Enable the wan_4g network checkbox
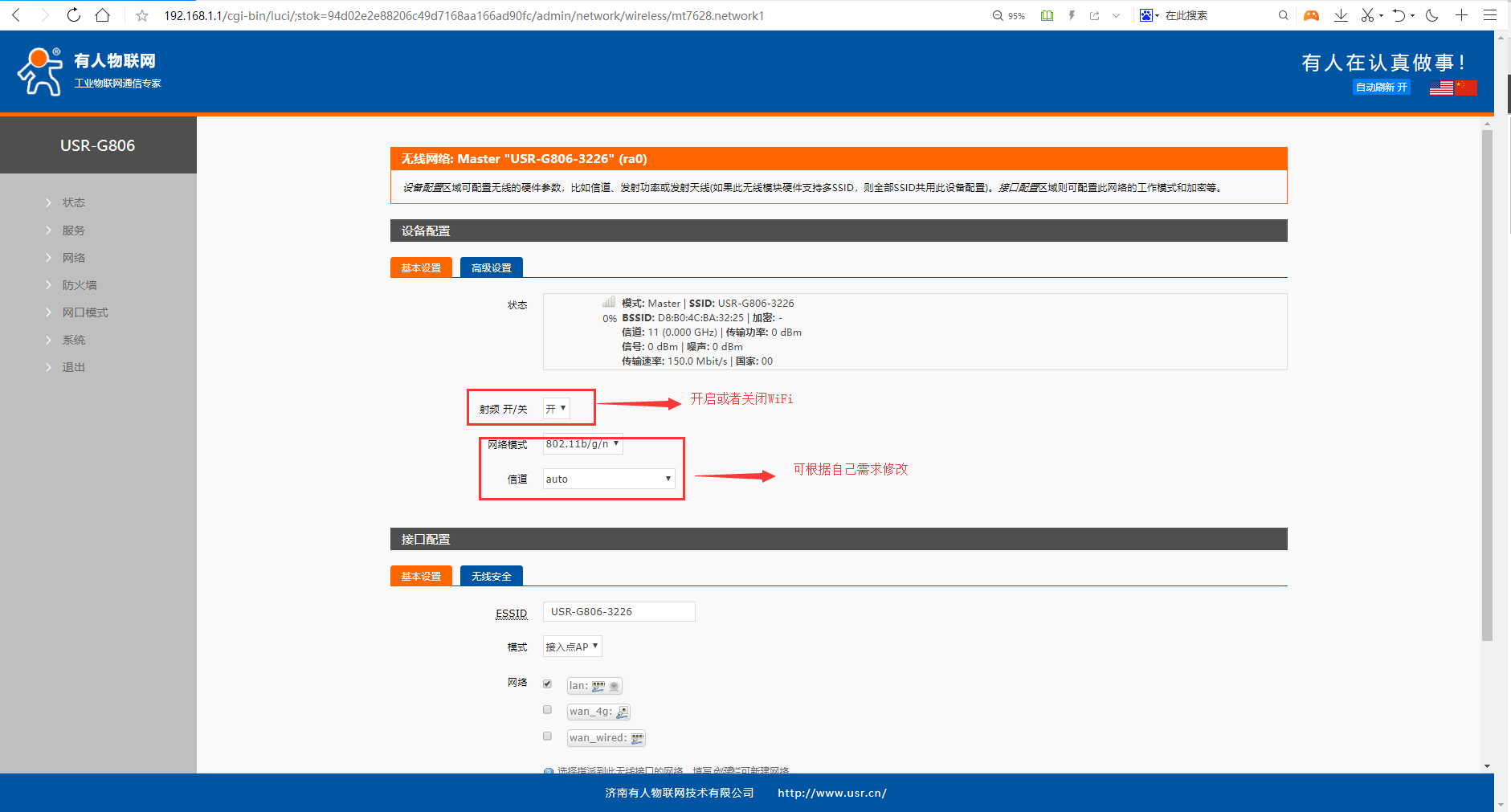Screen dimensions: 1511x812 coord(547,710)
